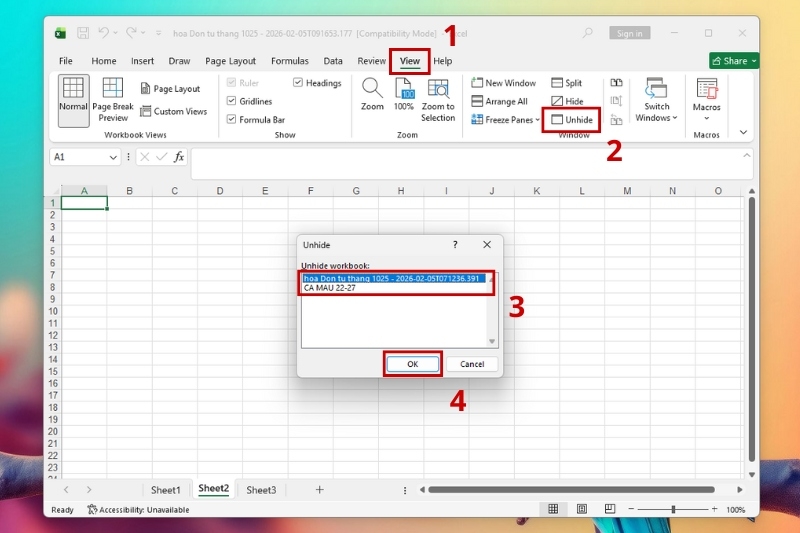This screenshot has height=533, width=800.
Task: Toggle the Formula Bar checkbox
Action: pos(232,119)
